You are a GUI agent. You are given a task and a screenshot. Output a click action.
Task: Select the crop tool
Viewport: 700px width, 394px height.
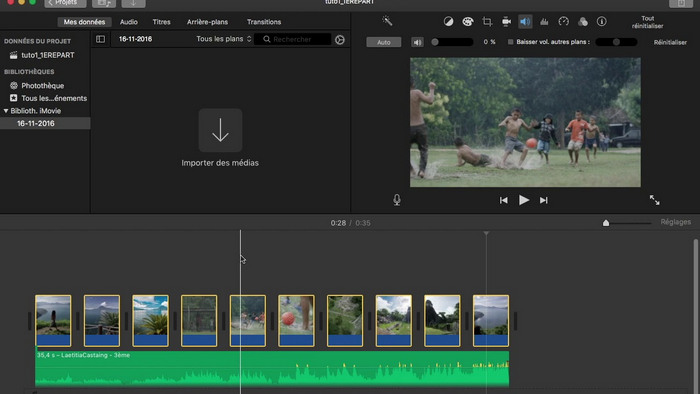487,21
